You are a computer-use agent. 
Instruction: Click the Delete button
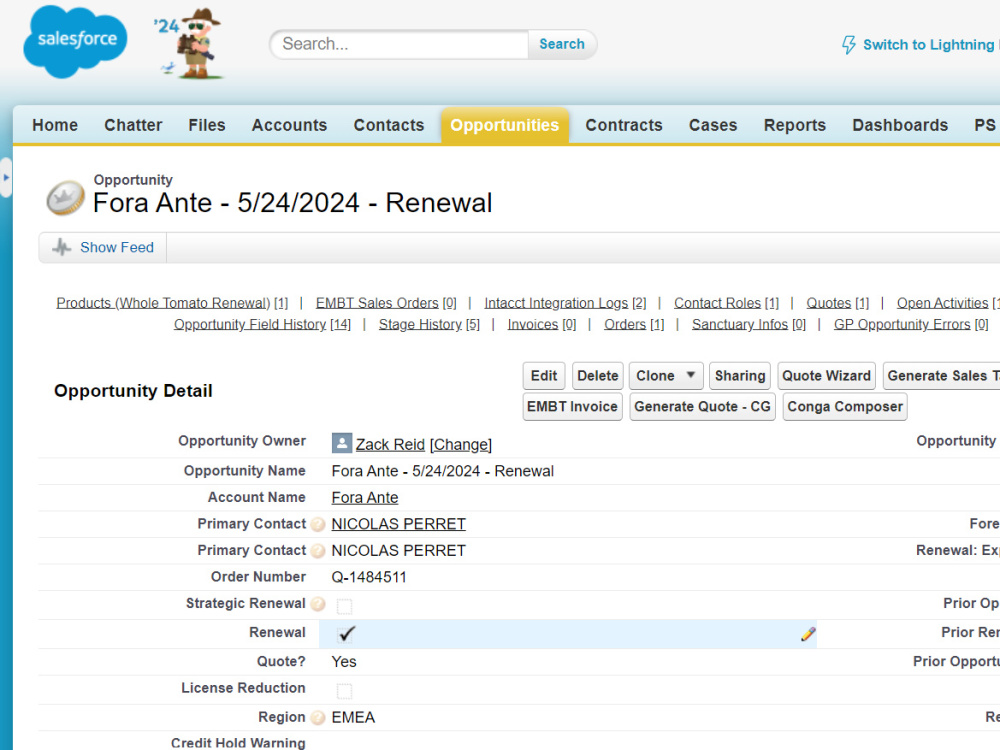(x=598, y=376)
